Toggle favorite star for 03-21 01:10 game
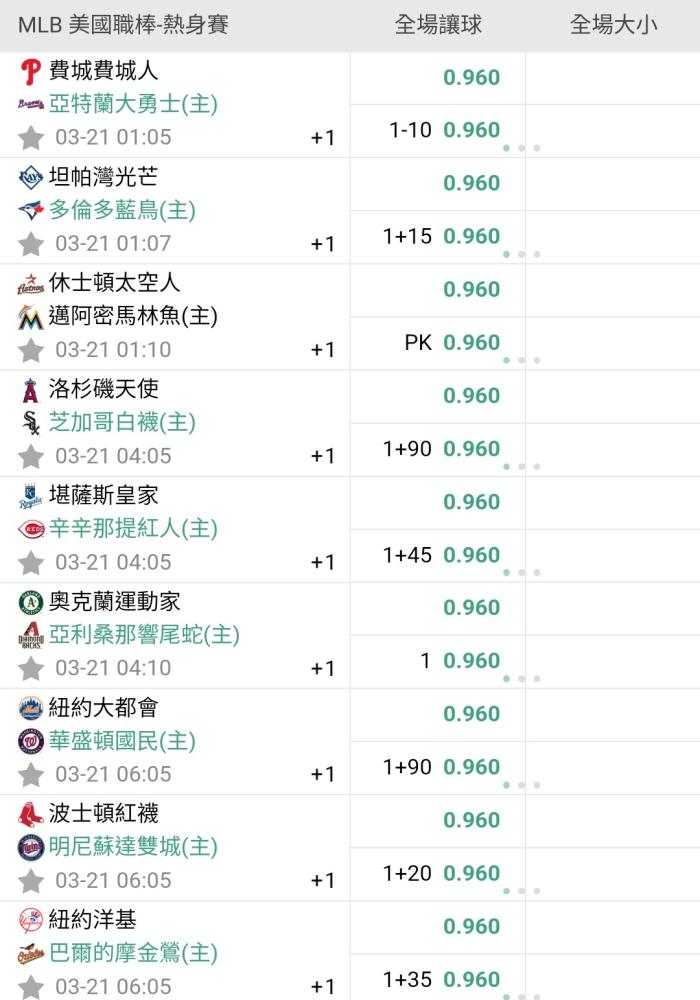Image resolution: width=700 pixels, height=1000 pixels. tap(31, 349)
